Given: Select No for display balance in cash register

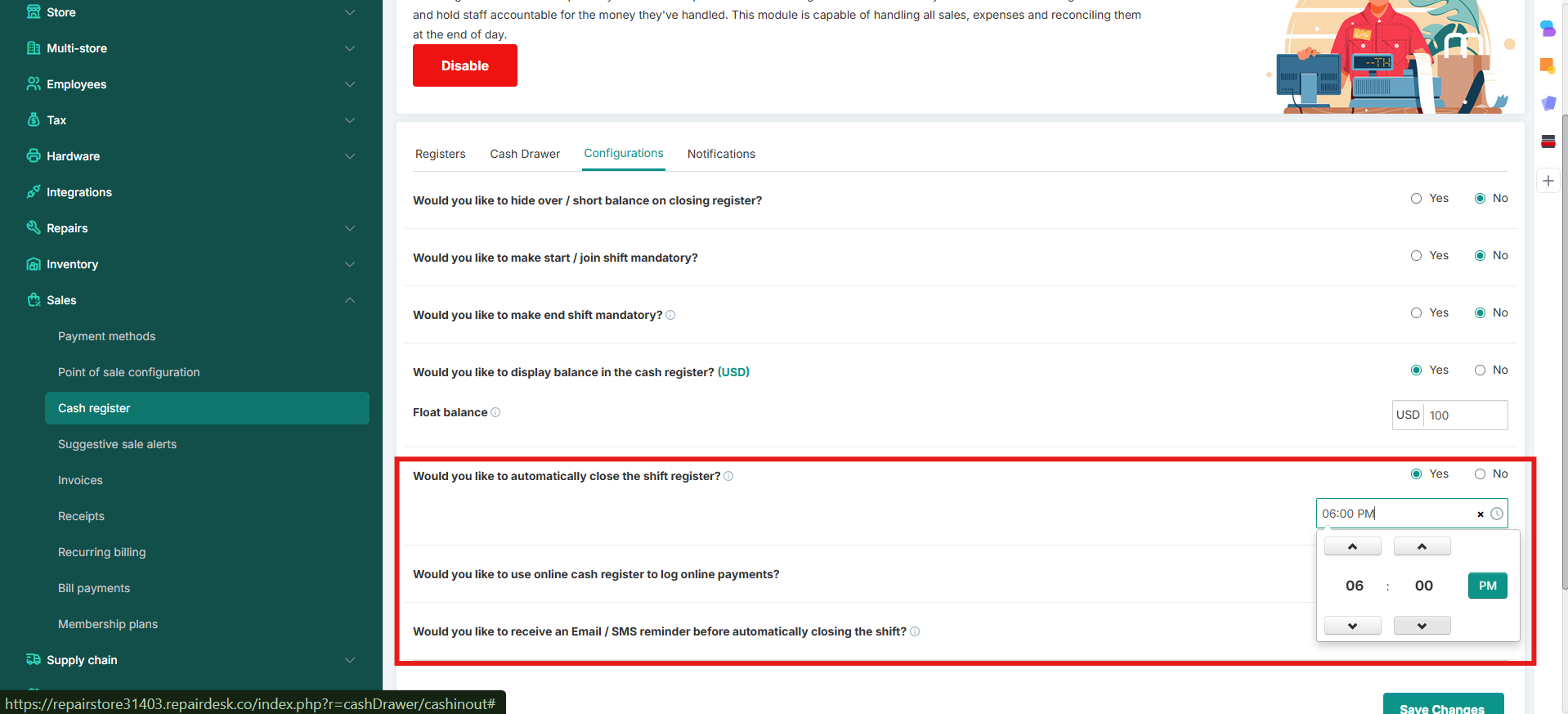Looking at the screenshot, I should coord(1480,370).
